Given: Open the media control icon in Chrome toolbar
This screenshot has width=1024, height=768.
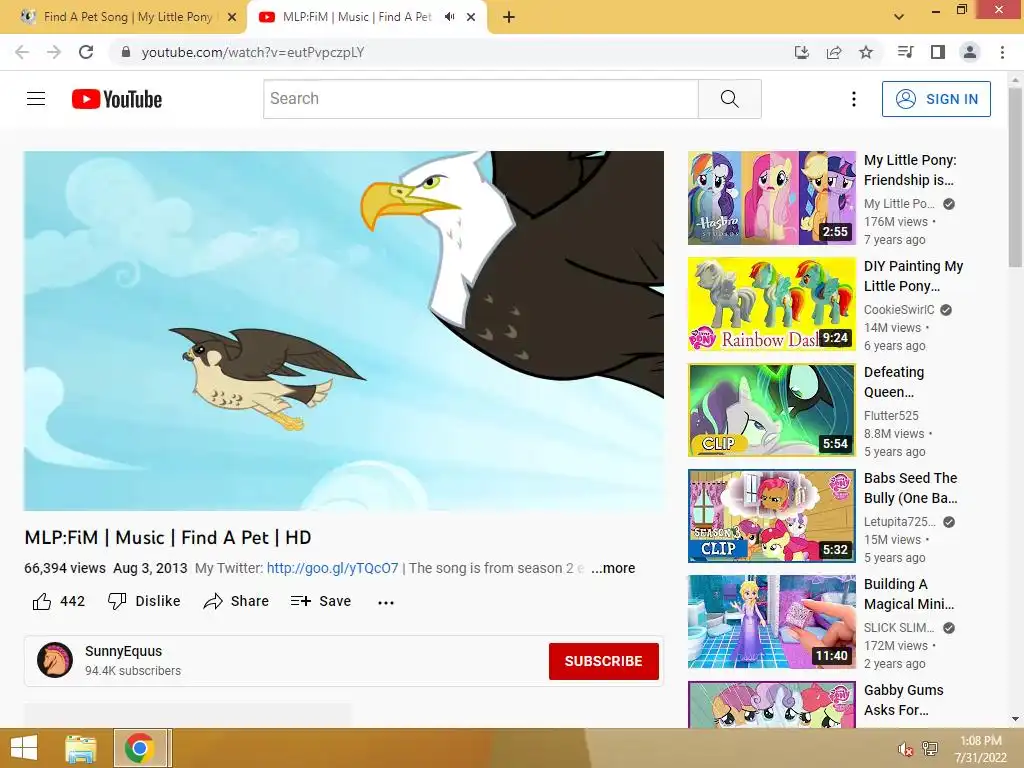Looking at the screenshot, I should 905,52.
